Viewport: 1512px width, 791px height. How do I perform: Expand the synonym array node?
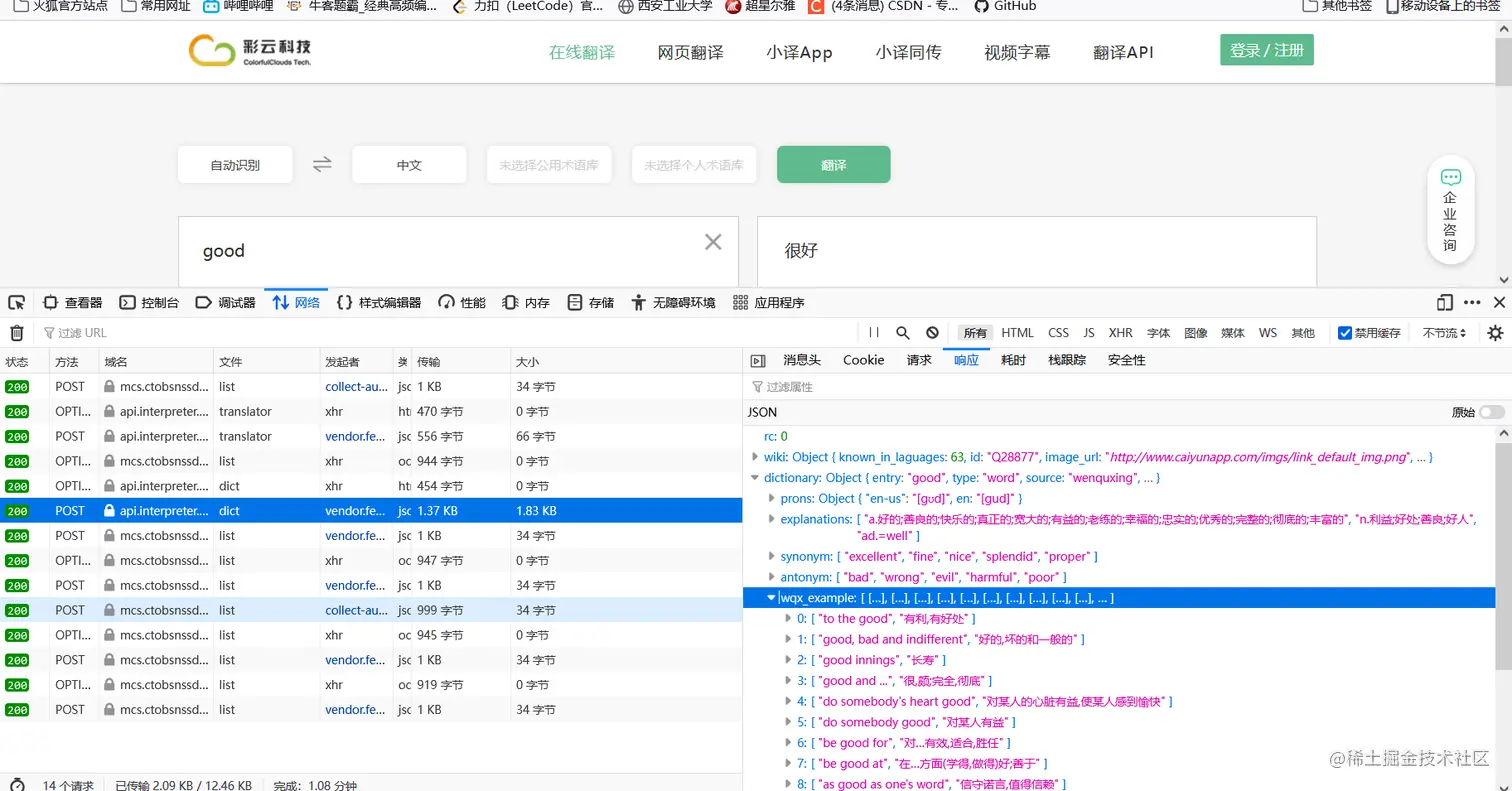point(771,556)
